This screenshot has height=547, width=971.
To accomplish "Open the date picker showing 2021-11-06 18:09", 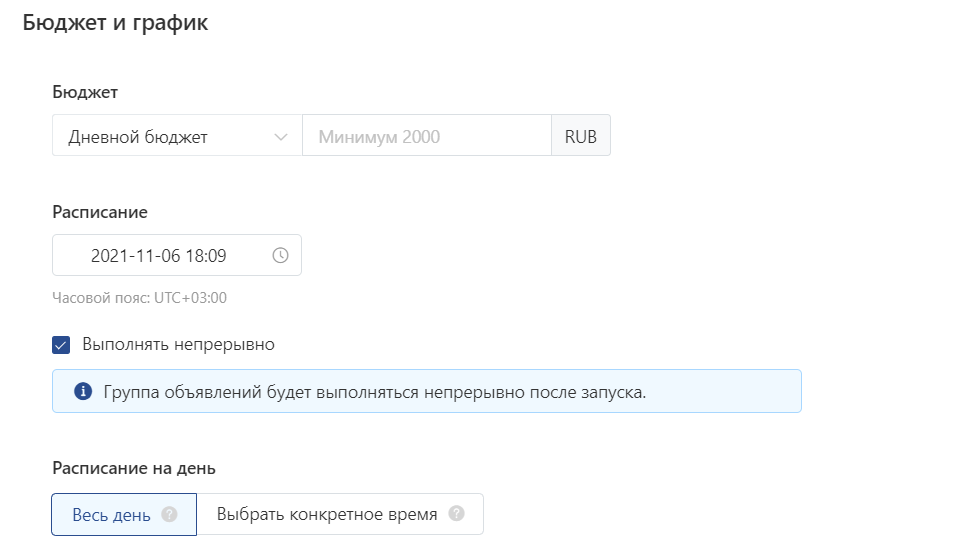I will pyautogui.click(x=177, y=255).
